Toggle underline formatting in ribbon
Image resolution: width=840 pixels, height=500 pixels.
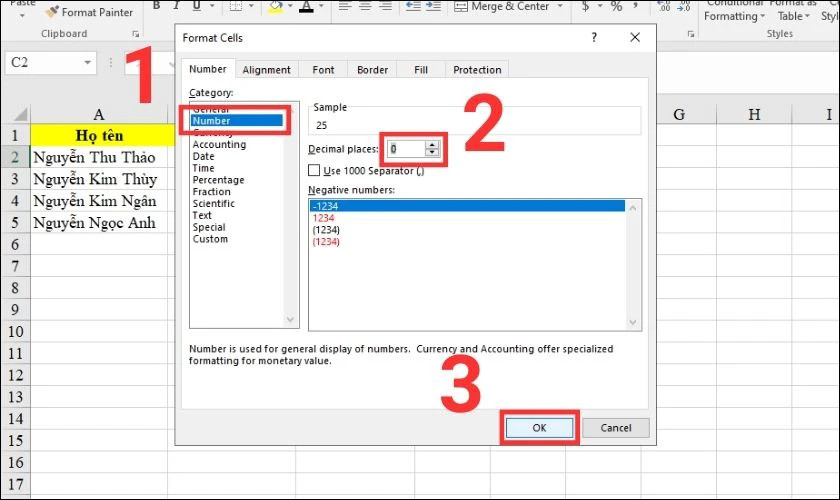[x=197, y=5]
